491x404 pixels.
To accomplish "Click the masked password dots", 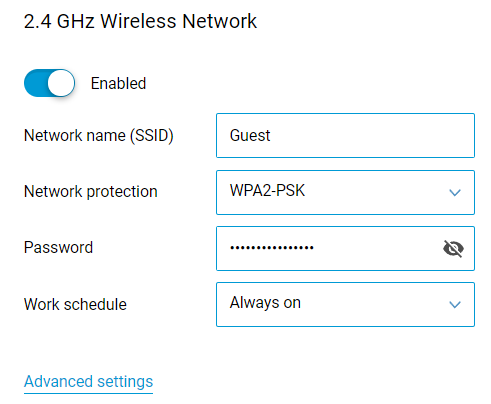I will click(272, 248).
